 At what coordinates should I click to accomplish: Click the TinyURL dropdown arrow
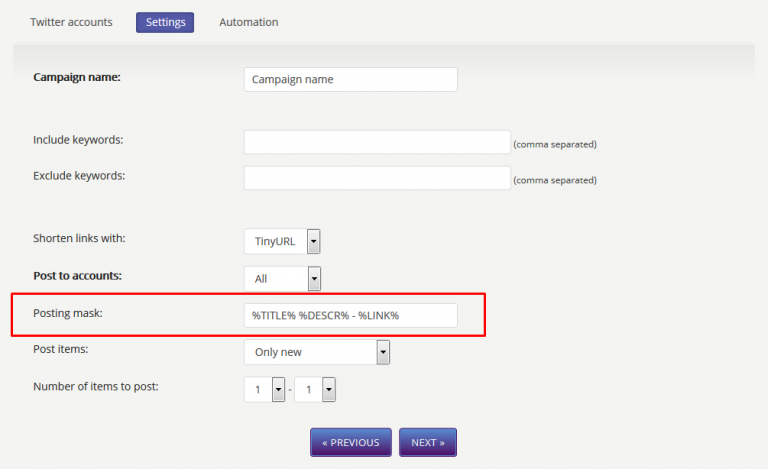(x=313, y=241)
